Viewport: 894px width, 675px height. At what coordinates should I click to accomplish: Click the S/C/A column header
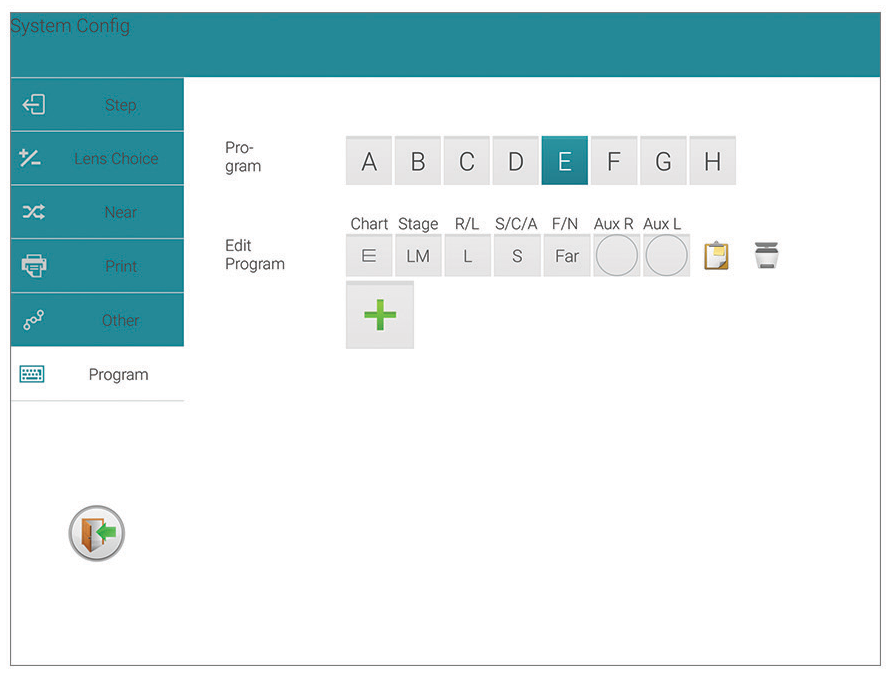(x=516, y=223)
